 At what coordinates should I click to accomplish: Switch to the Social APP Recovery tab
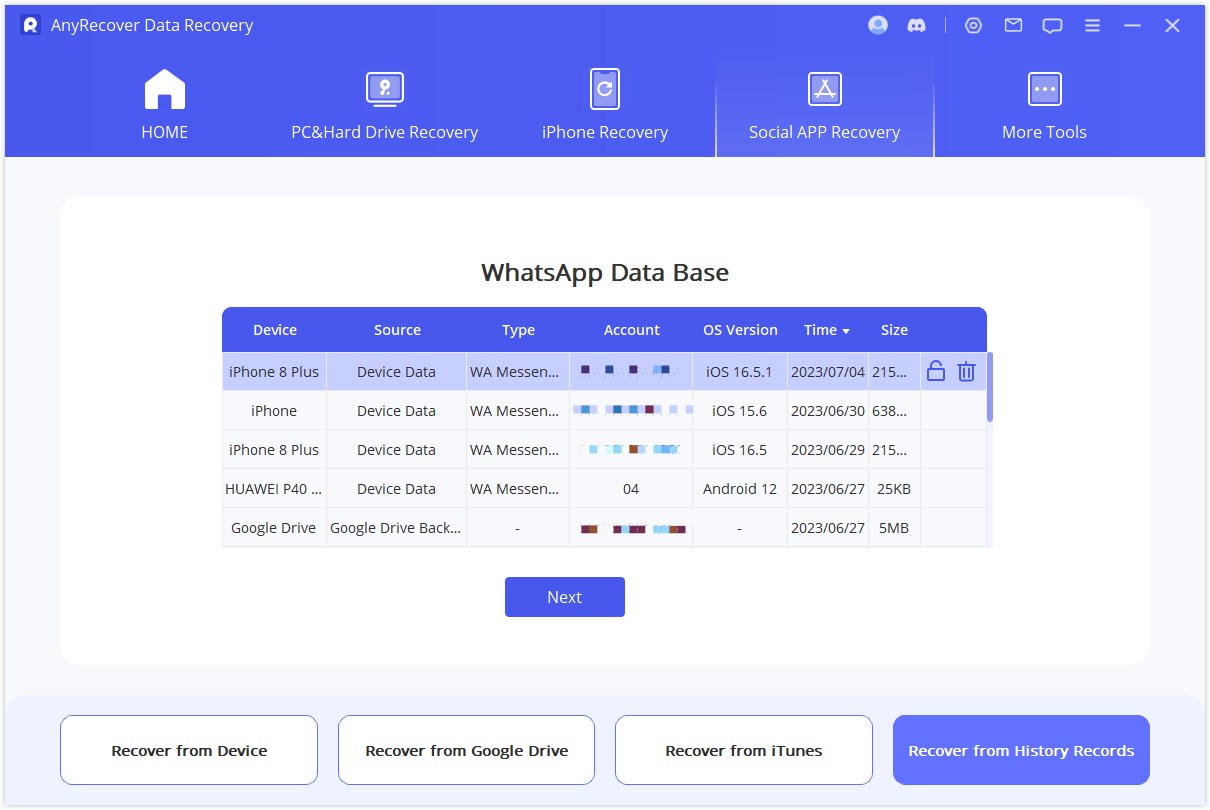coord(824,110)
